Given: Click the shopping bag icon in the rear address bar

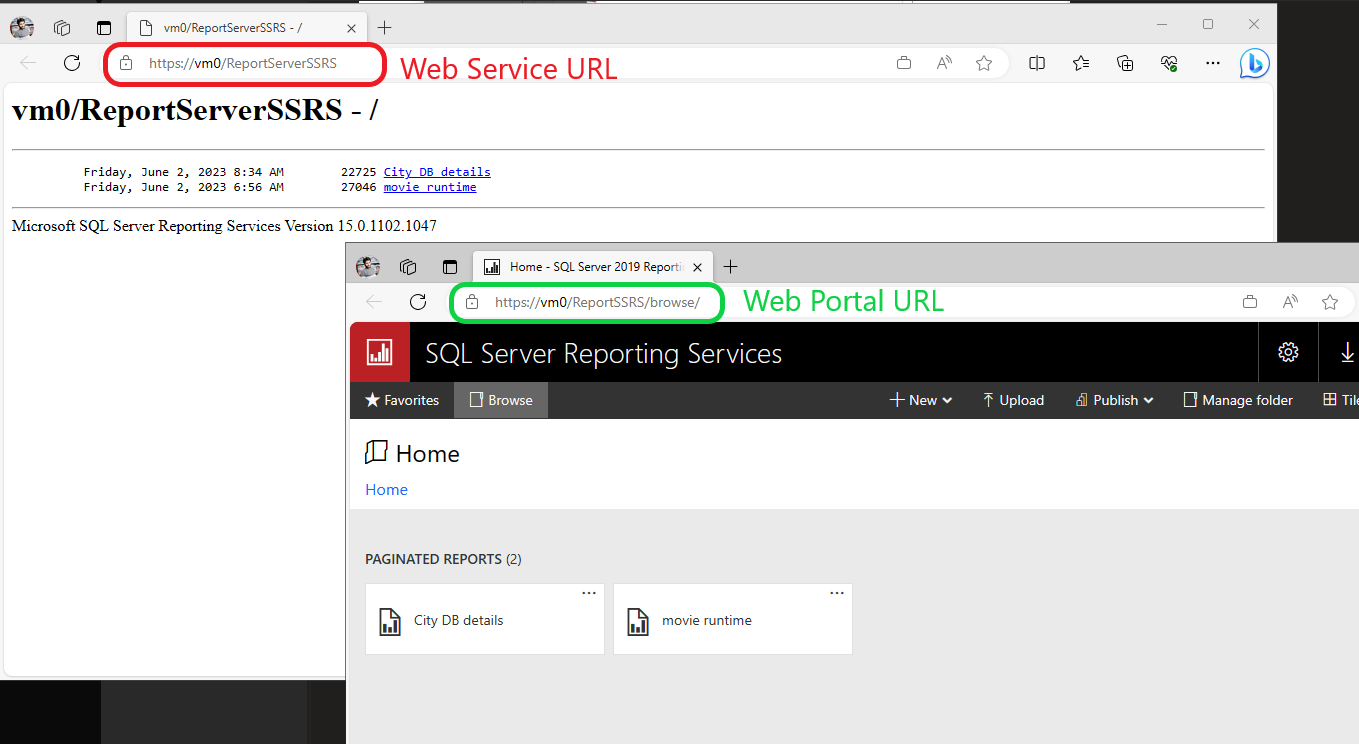Looking at the screenshot, I should 904,63.
